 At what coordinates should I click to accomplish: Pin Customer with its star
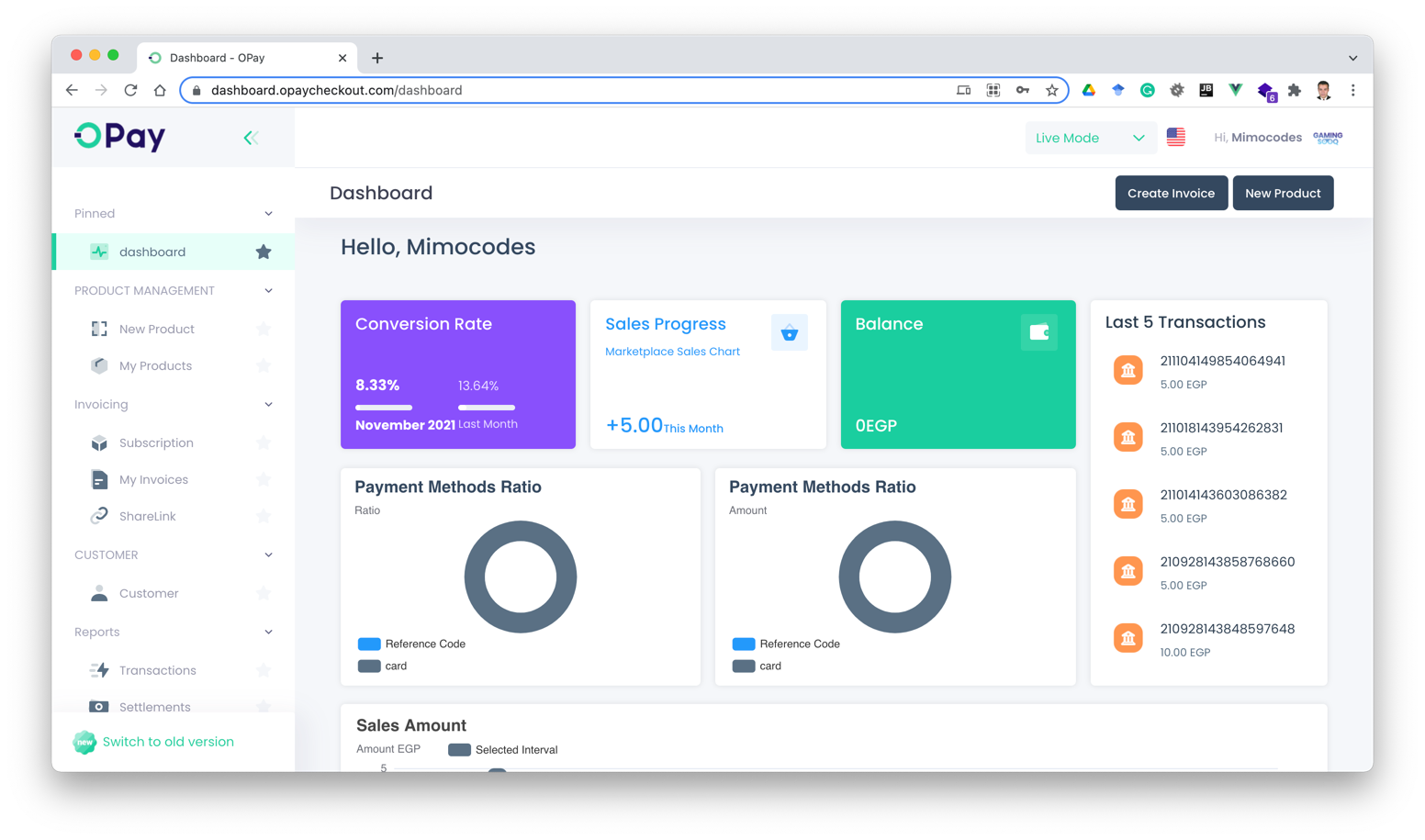(x=264, y=593)
